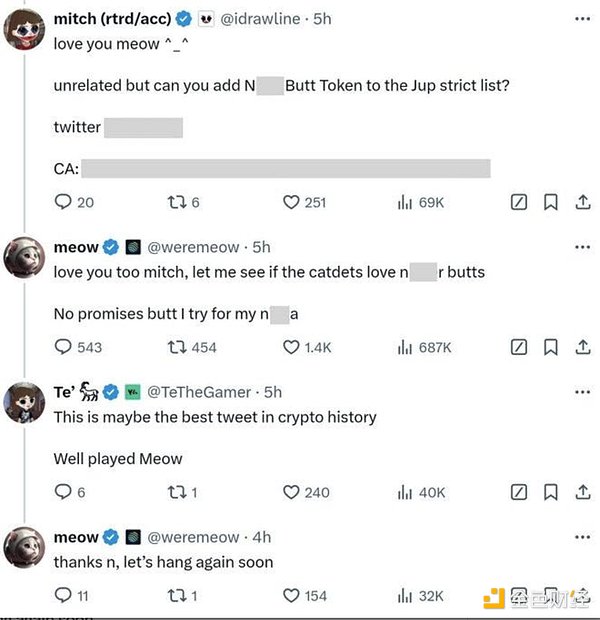This screenshot has width=600, height=620.
Task: Share mitch's tweet via share icon
Action: pyautogui.click(x=582, y=202)
